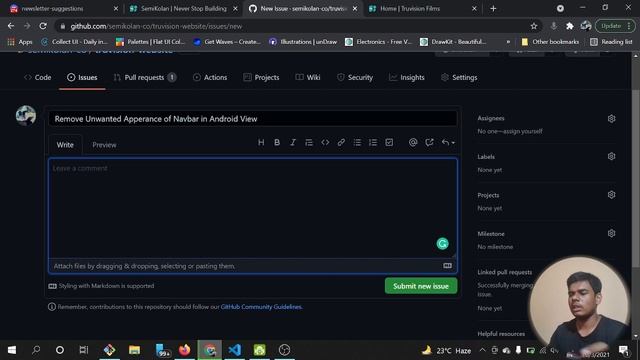Open Firefox from the taskbar
Screen dimensions: 640x360
point(184,350)
